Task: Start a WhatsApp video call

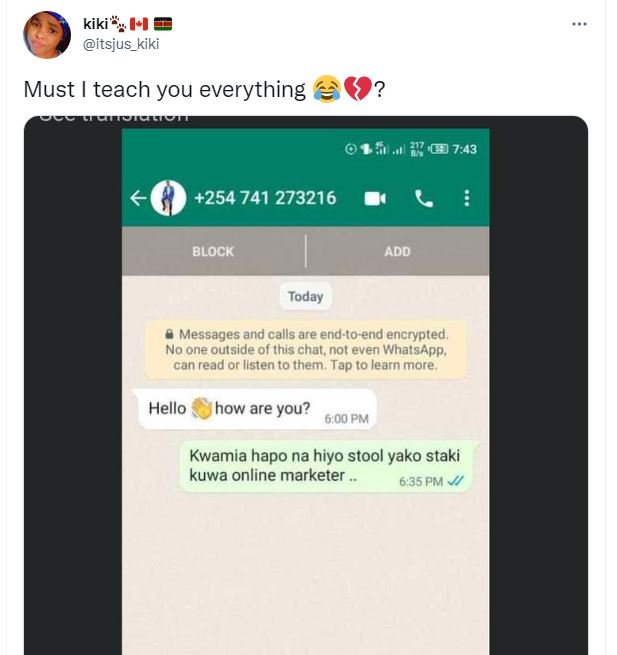Action: point(375,198)
